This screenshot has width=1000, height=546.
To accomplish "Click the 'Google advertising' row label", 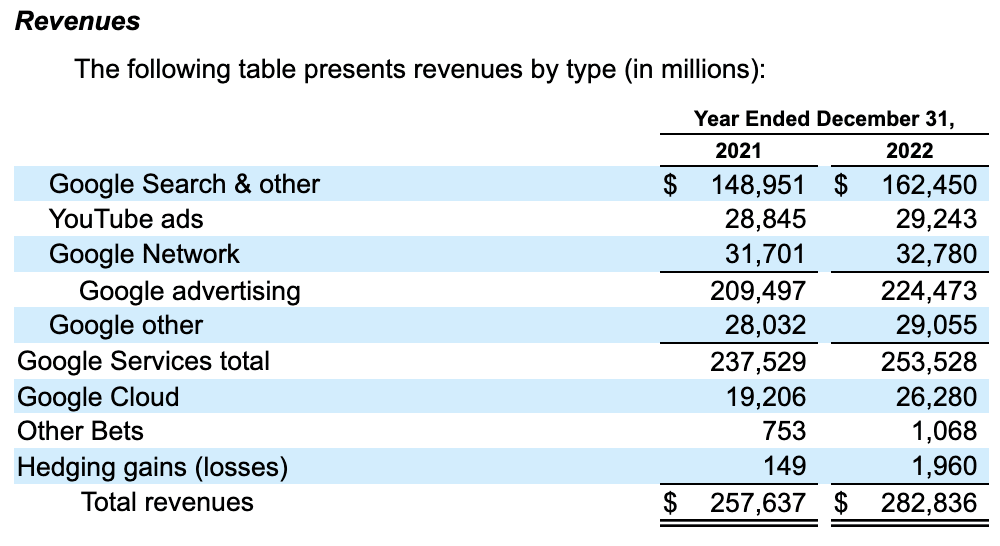I will coord(189,291).
